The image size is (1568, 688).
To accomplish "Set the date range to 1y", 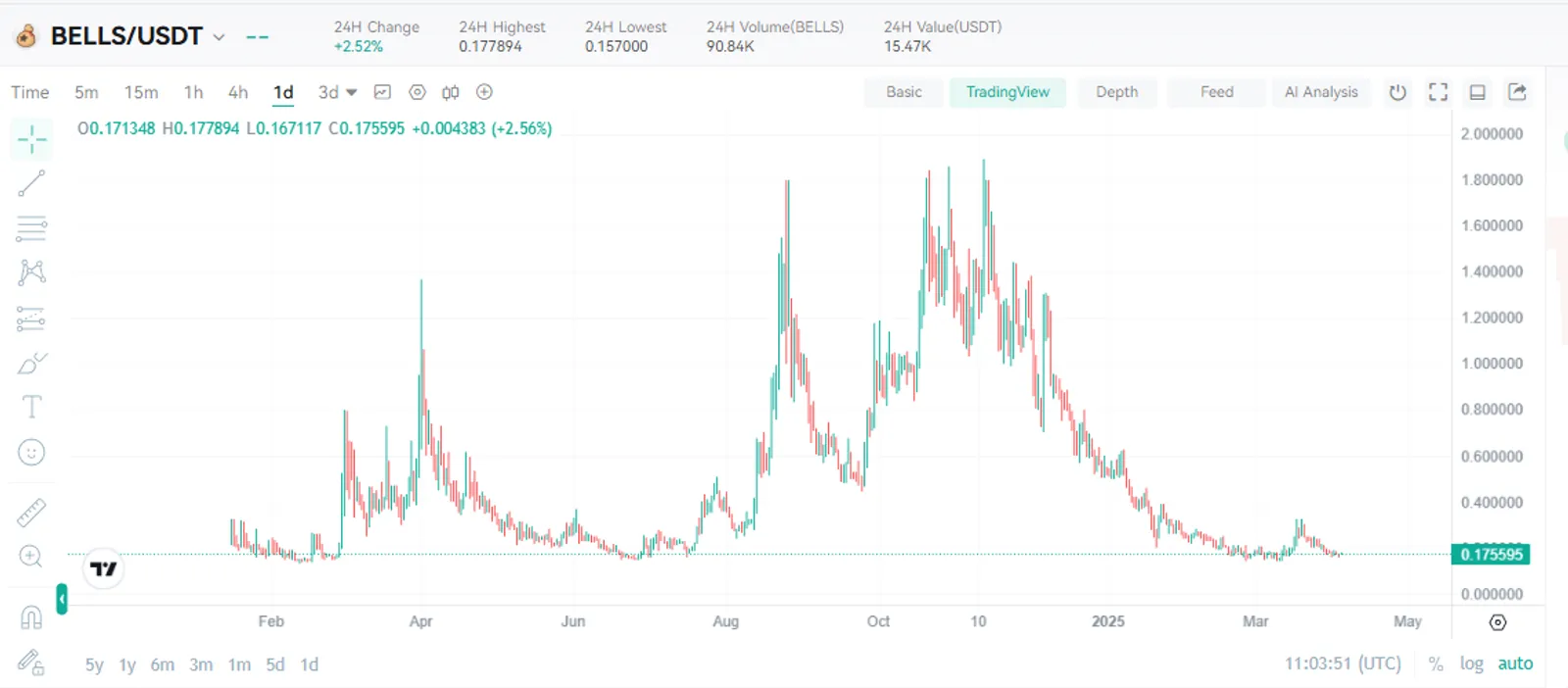I will tap(127, 664).
